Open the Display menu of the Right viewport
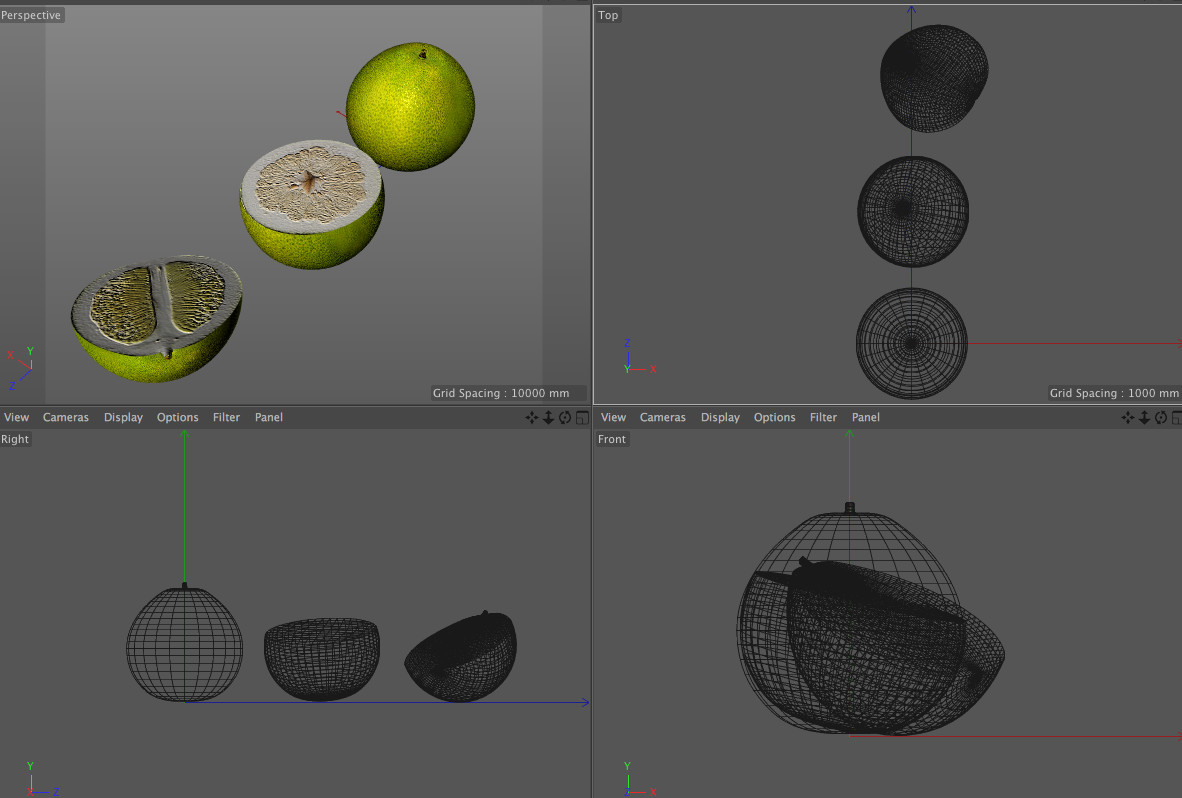 pyautogui.click(x=124, y=417)
